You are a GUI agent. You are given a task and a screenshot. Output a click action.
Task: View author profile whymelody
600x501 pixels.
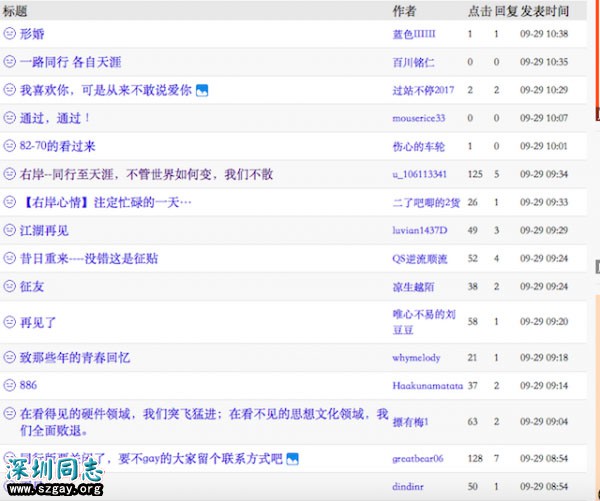(x=416, y=358)
